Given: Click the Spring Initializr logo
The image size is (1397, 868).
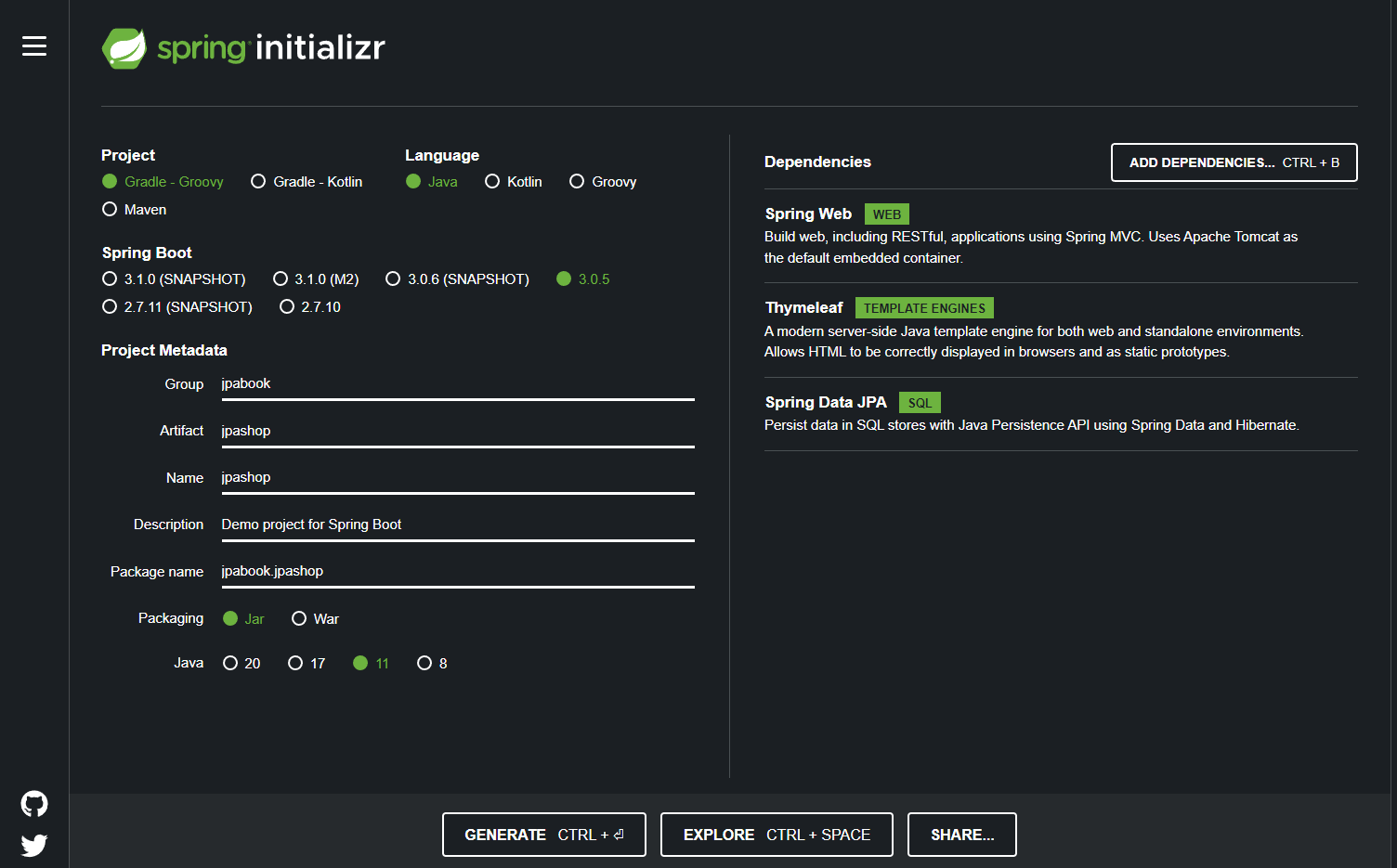Looking at the screenshot, I should coord(243,47).
